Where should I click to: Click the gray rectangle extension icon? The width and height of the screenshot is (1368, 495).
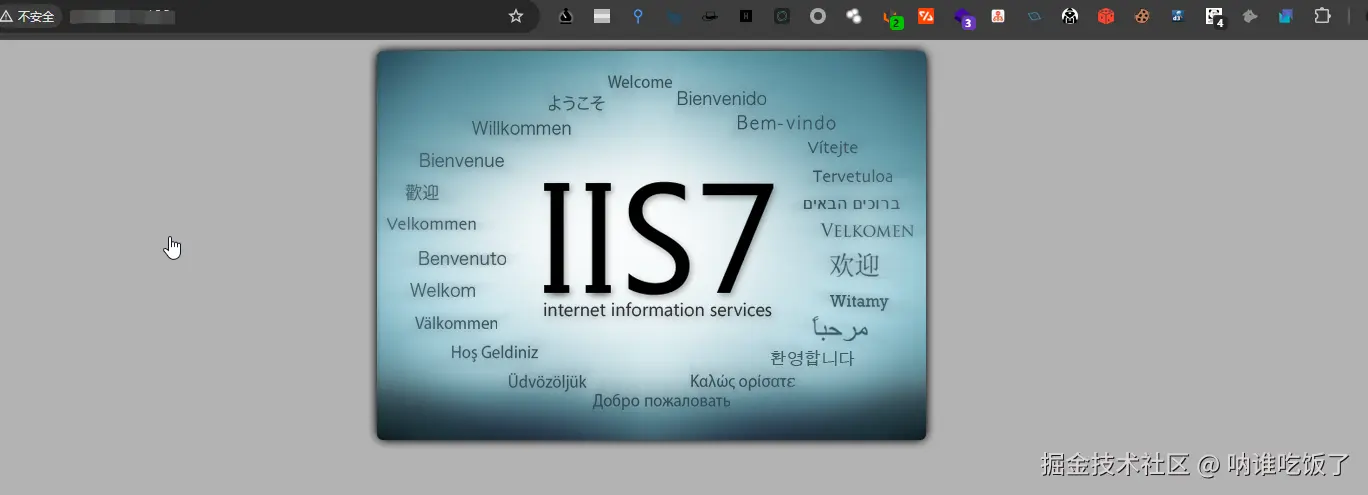[x=602, y=16]
